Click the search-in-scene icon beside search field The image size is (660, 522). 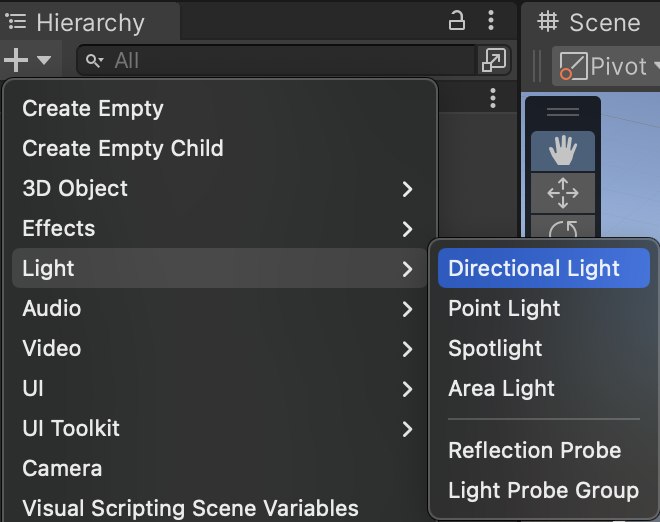(x=493, y=61)
